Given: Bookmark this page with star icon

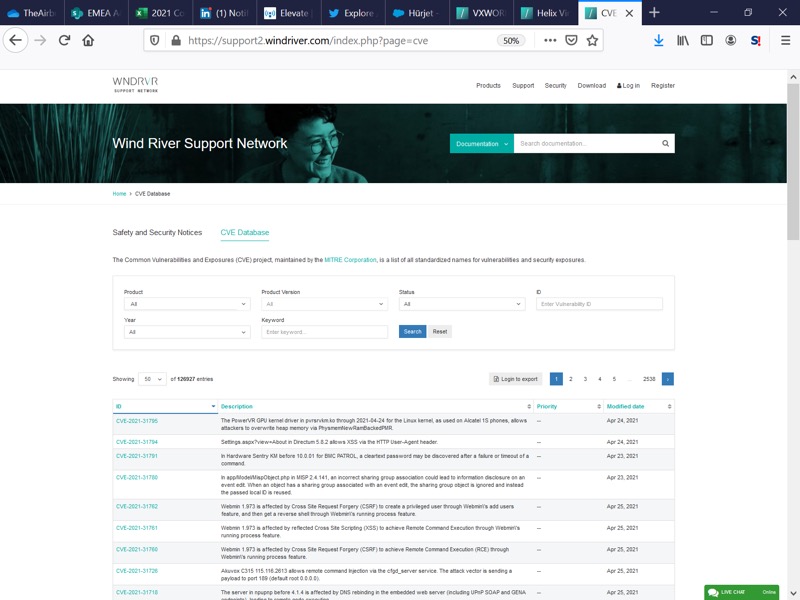Looking at the screenshot, I should point(592,40).
